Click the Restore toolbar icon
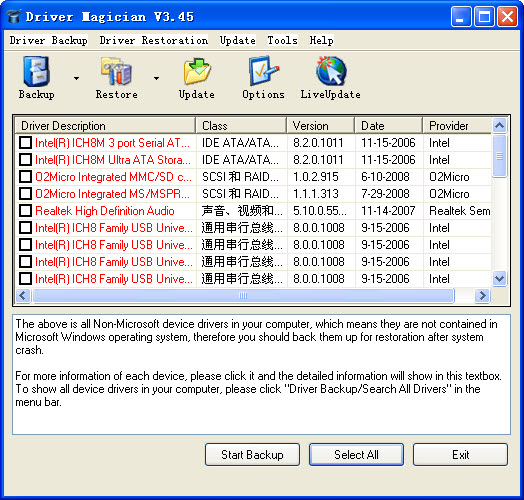This screenshot has height=500, width=524. [x=116, y=71]
